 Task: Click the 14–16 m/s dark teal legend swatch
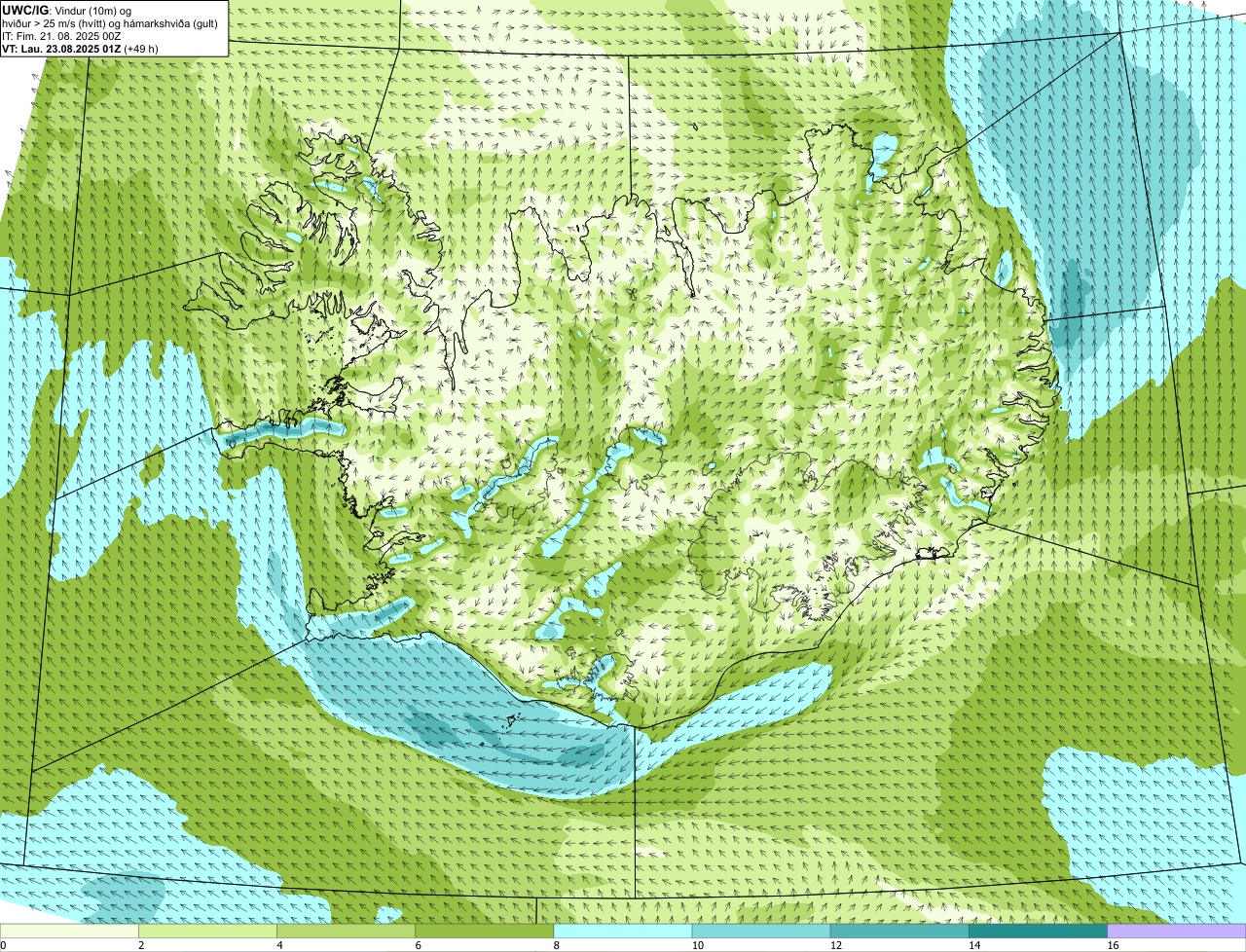pos(1039,931)
